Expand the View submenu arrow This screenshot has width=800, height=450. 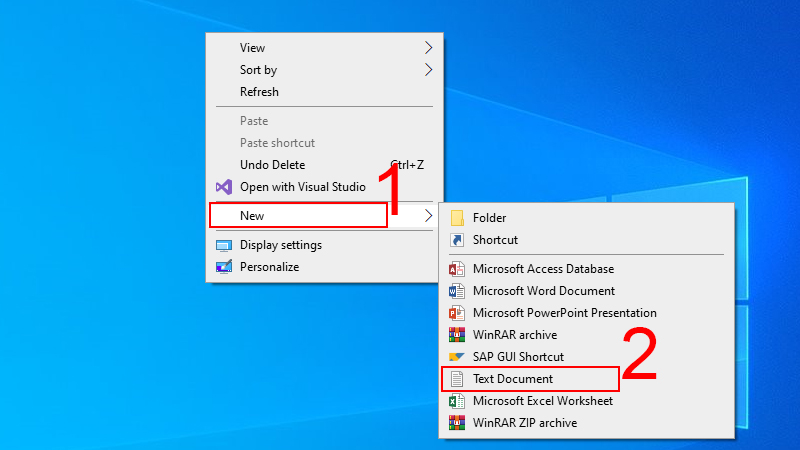click(x=428, y=47)
